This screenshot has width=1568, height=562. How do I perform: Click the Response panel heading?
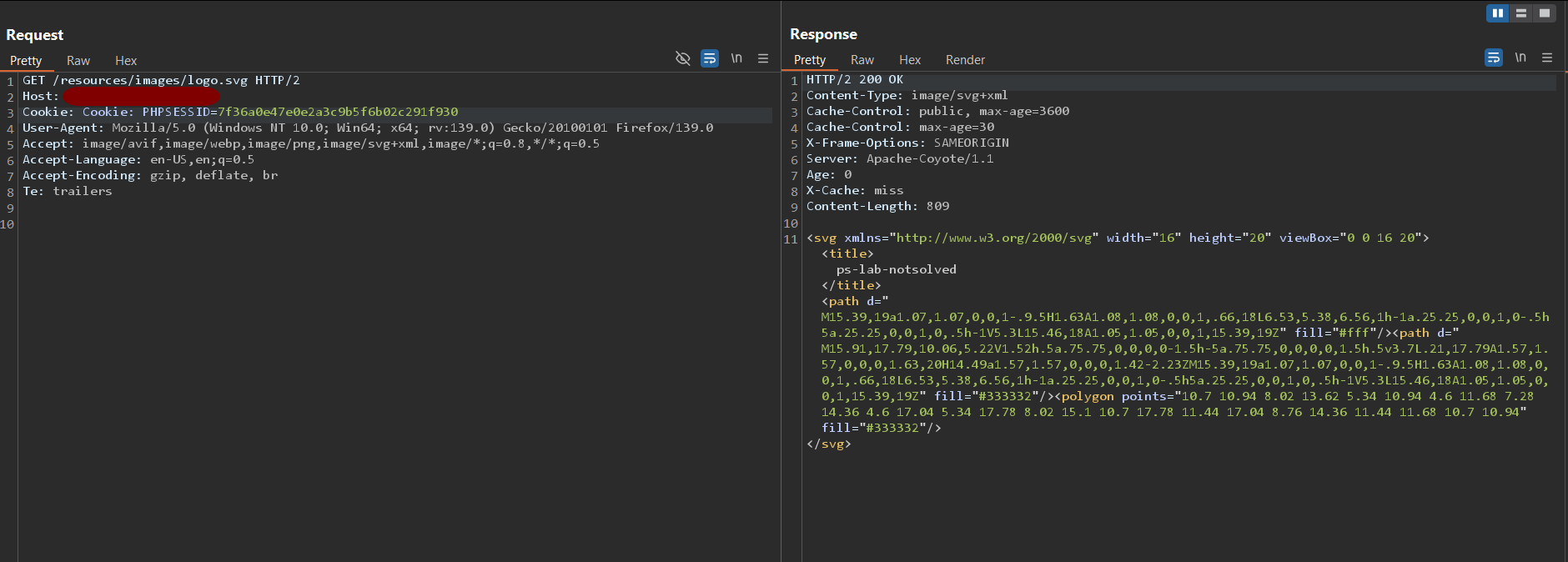coord(823,34)
